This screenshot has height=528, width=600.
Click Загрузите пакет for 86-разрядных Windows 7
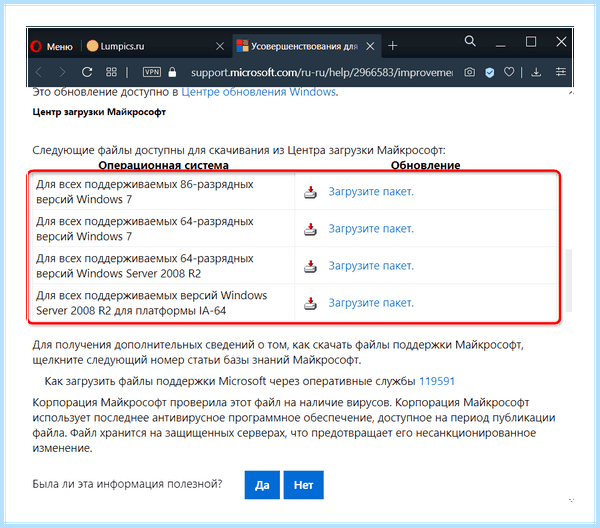click(371, 191)
